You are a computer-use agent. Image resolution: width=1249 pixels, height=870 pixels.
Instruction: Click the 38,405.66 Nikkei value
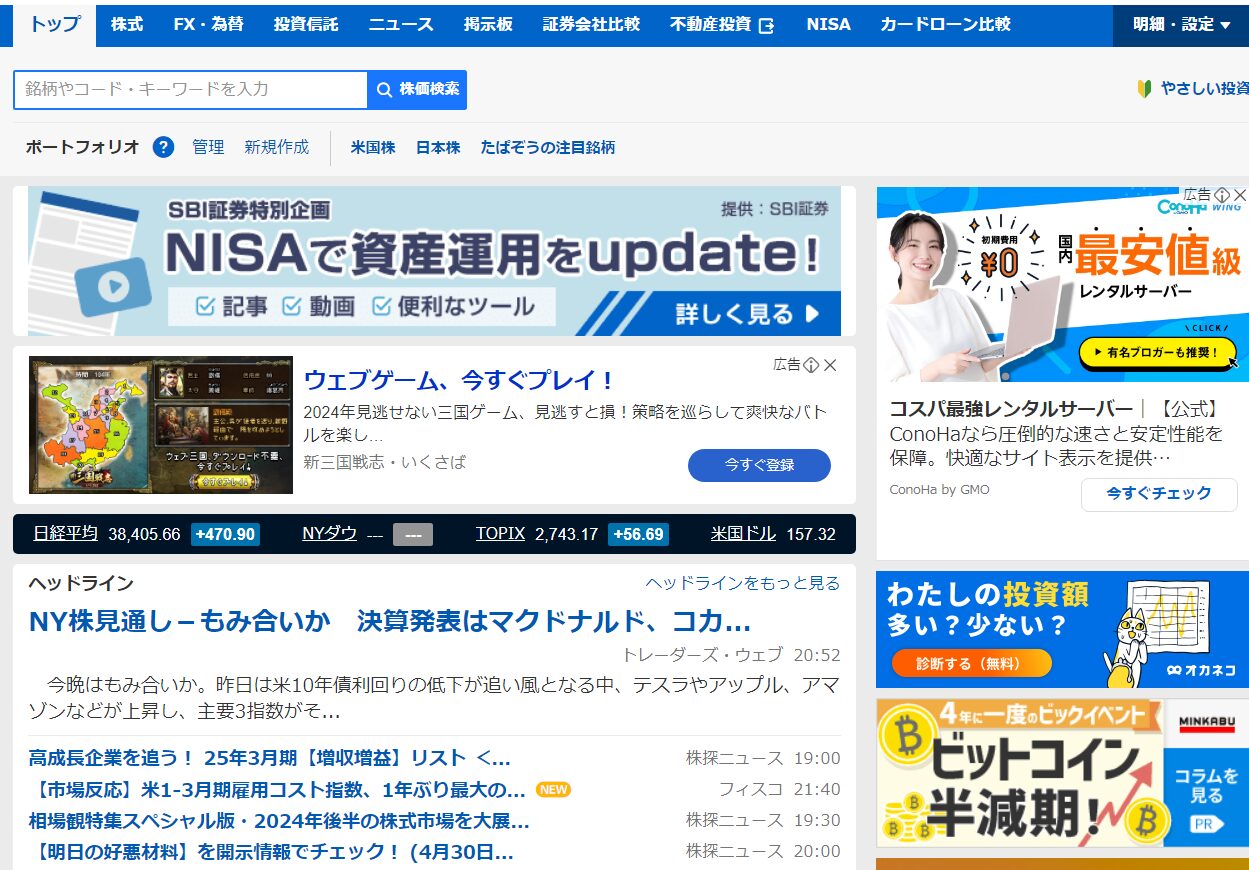[x=144, y=534]
